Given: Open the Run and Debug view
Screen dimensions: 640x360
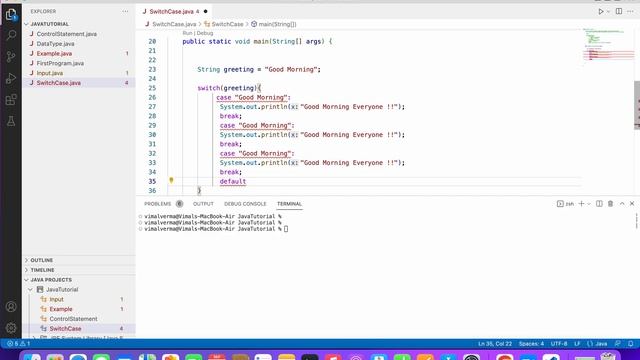Looking at the screenshot, I should [x=11, y=78].
